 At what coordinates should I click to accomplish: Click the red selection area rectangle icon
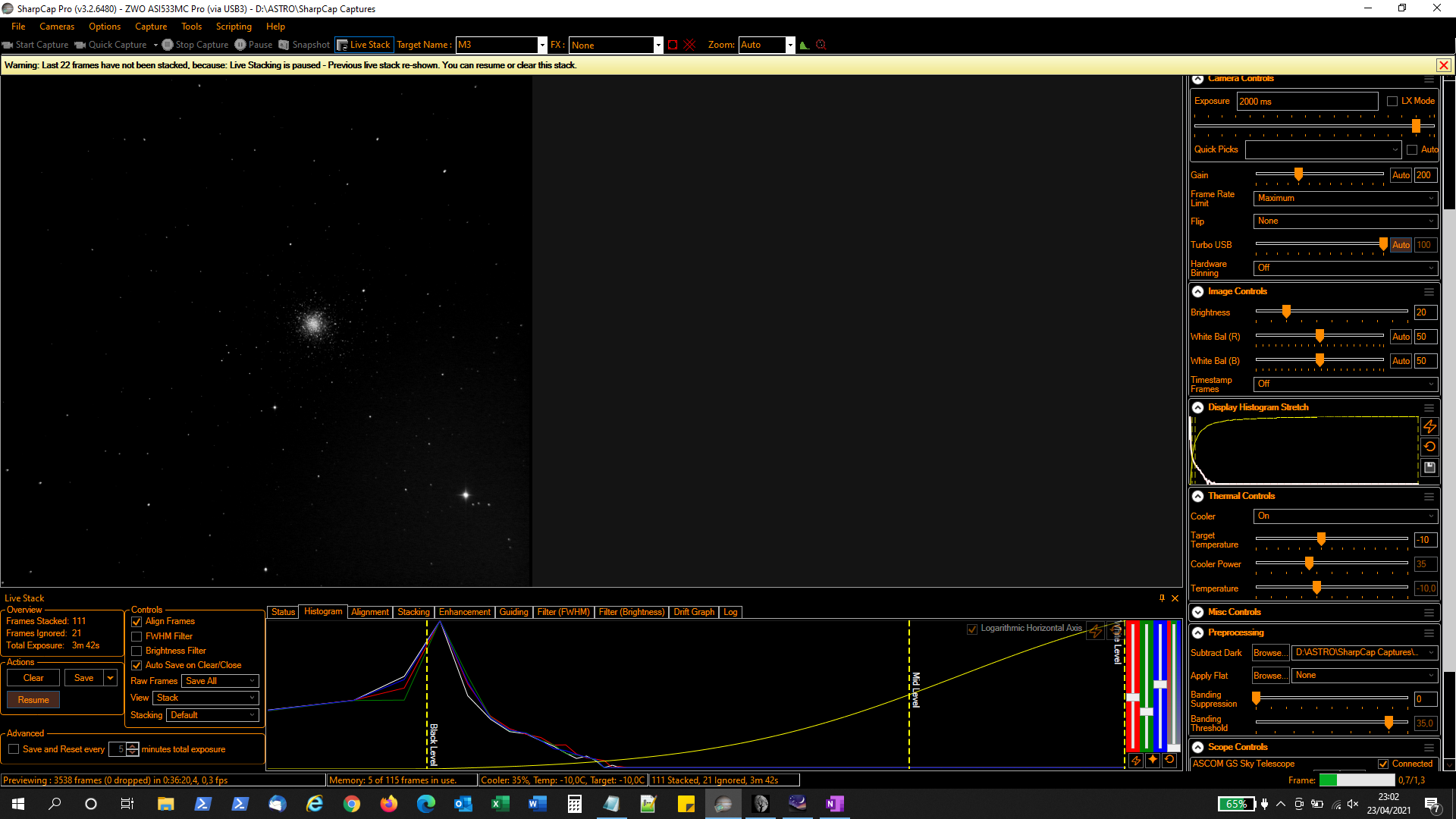673,45
